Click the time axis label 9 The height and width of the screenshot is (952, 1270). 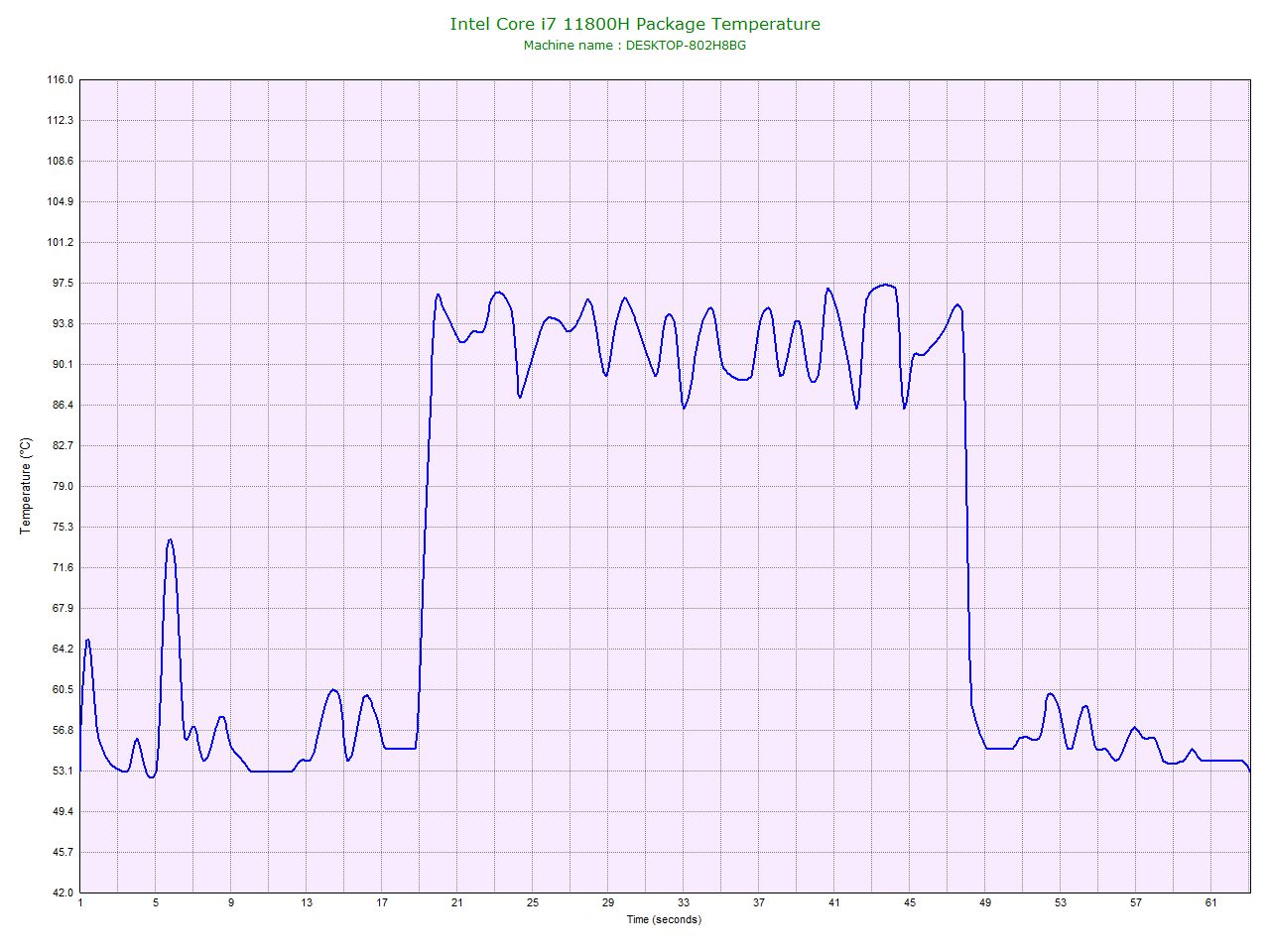[x=230, y=902]
